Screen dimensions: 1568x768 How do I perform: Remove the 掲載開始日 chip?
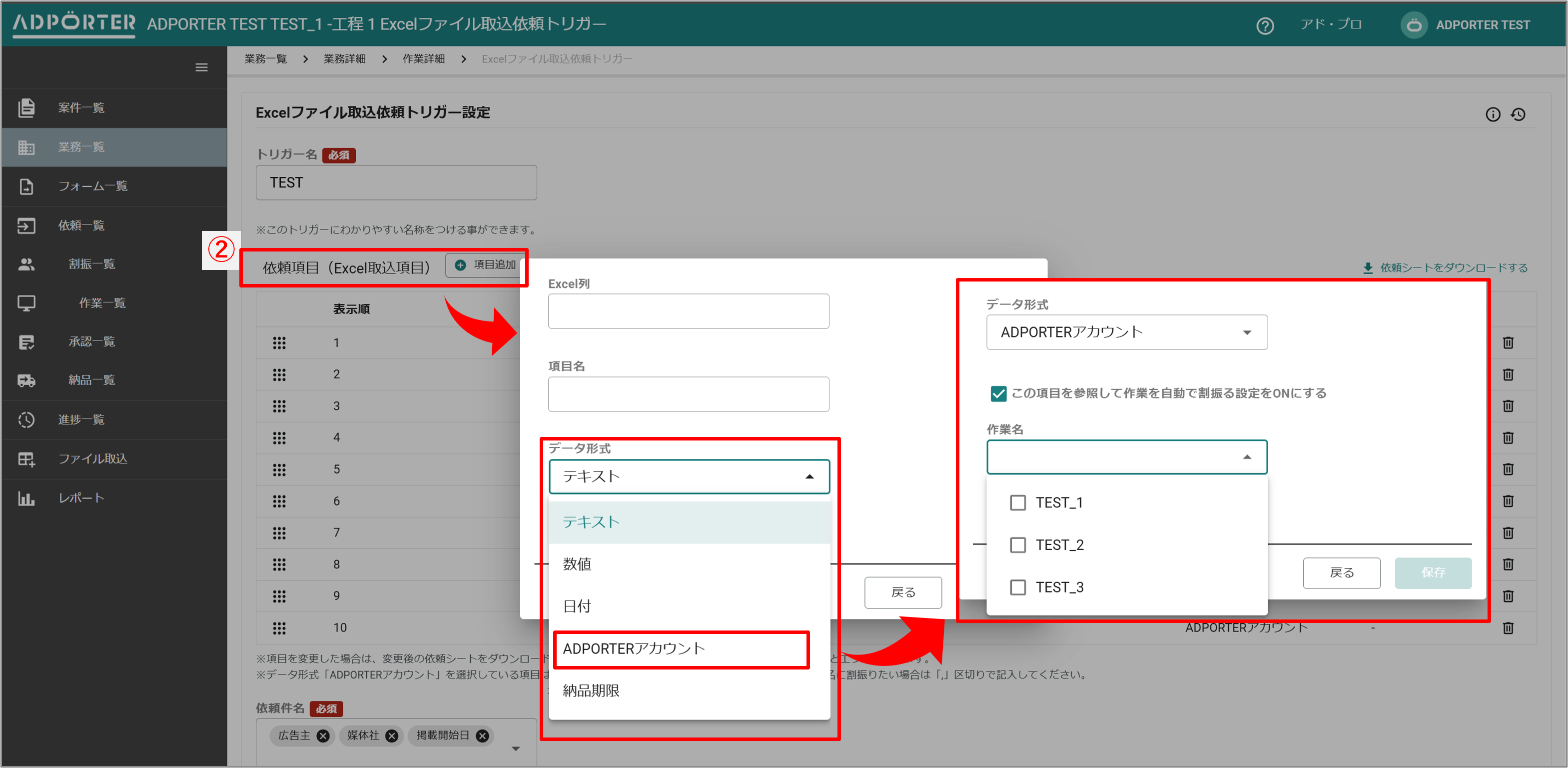point(482,736)
